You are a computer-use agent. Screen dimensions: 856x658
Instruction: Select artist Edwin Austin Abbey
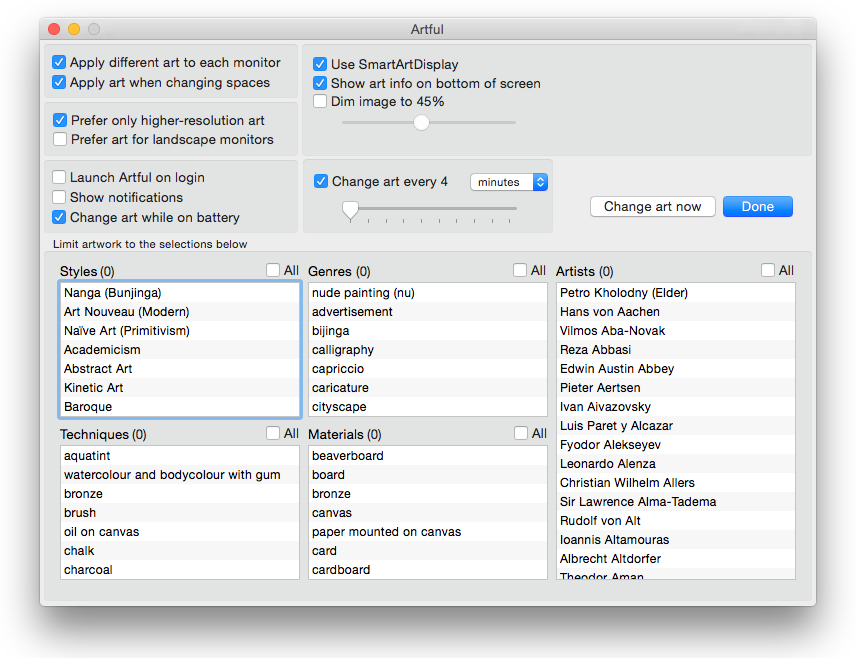[x=676, y=369]
